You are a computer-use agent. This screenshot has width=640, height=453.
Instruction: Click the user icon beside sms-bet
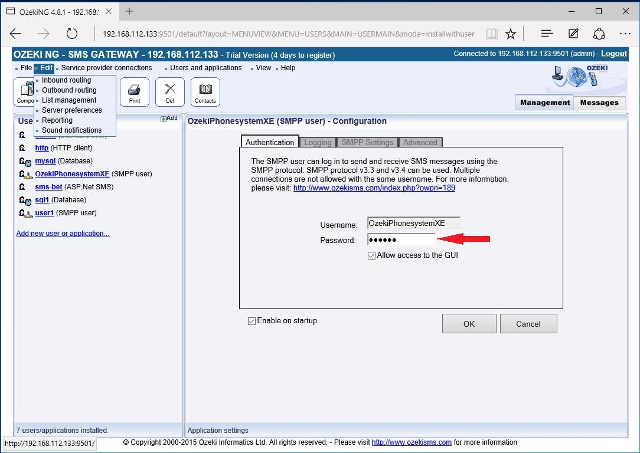[22, 187]
